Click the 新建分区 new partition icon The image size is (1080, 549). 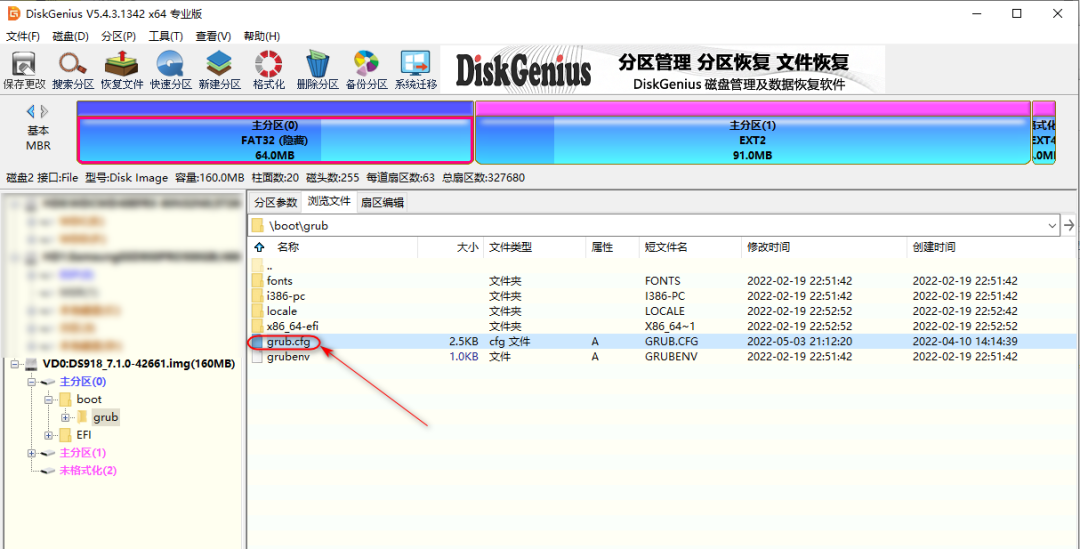[219, 70]
